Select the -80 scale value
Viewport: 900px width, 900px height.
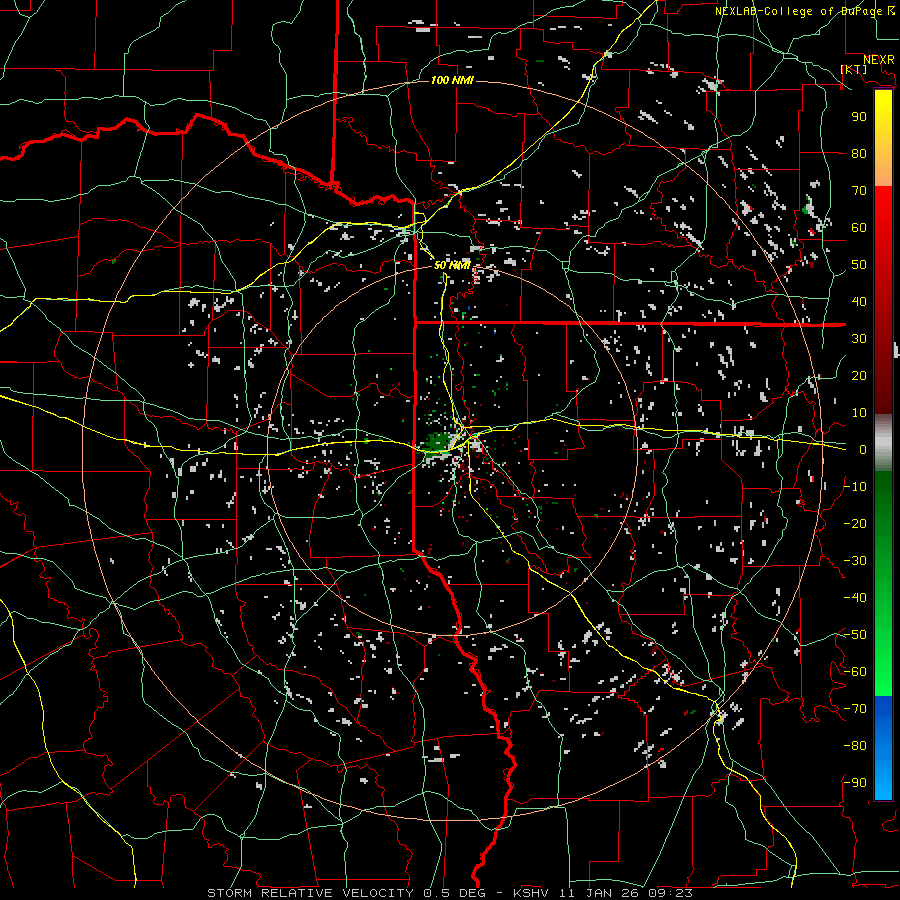tap(855, 746)
